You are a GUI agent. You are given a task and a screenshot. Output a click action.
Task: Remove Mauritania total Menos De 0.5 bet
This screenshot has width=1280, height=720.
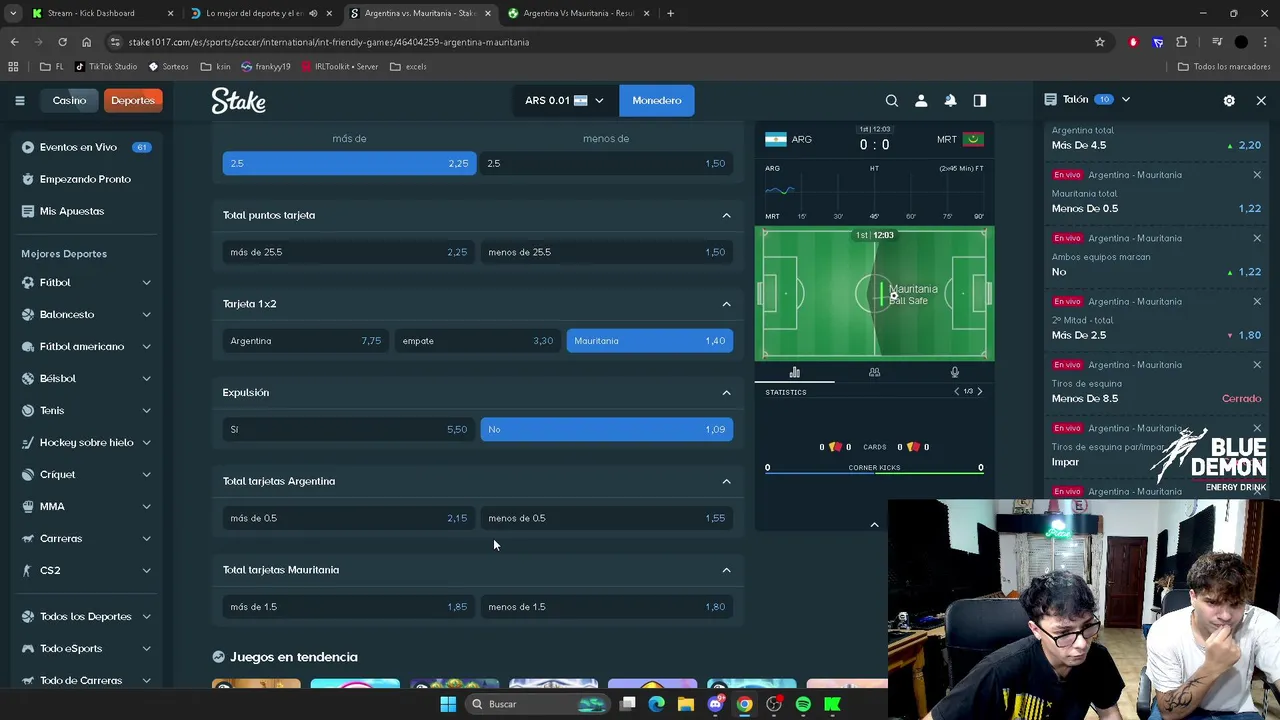(x=1257, y=175)
